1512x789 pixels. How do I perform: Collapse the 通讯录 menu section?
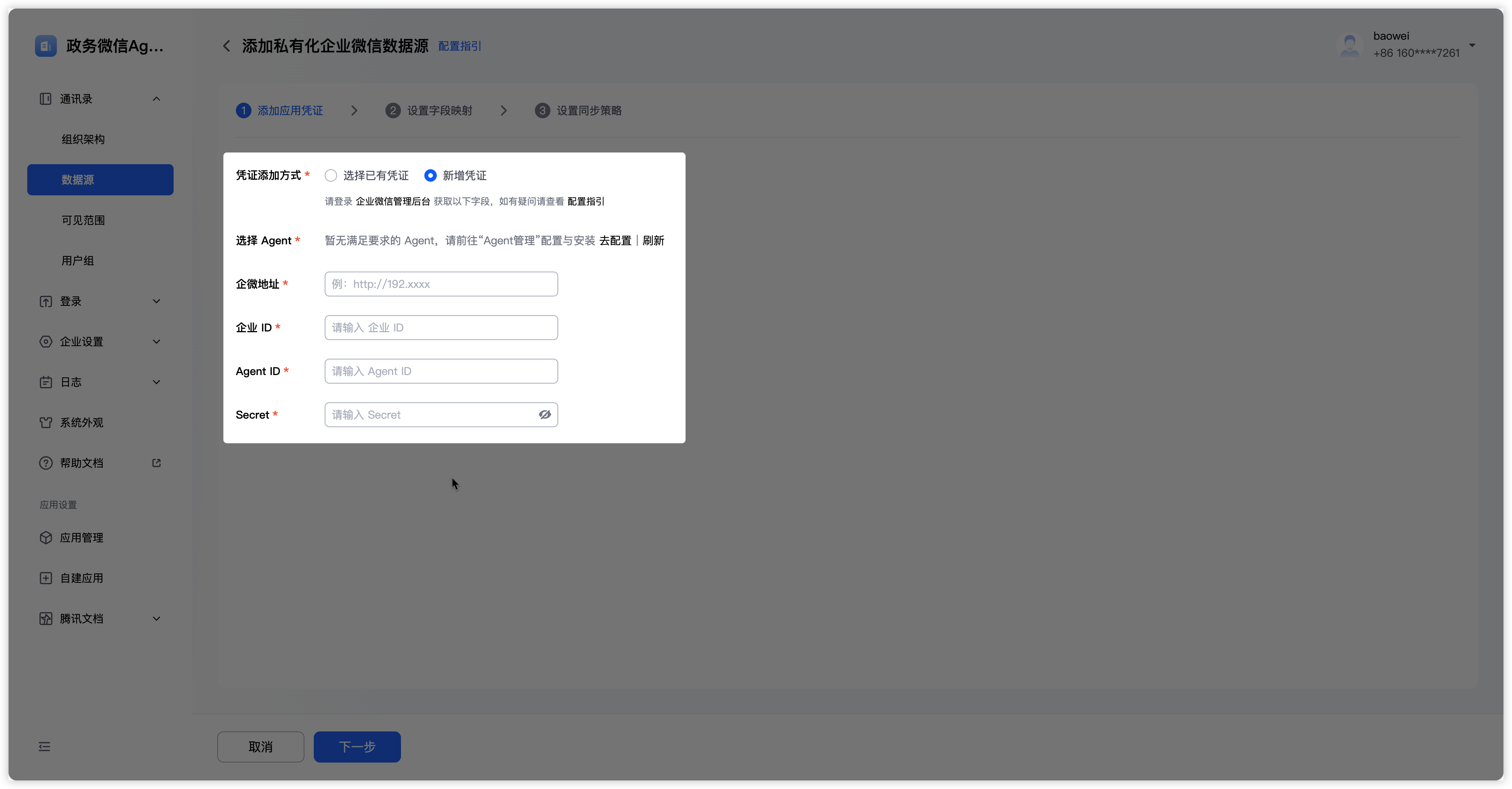click(x=156, y=98)
